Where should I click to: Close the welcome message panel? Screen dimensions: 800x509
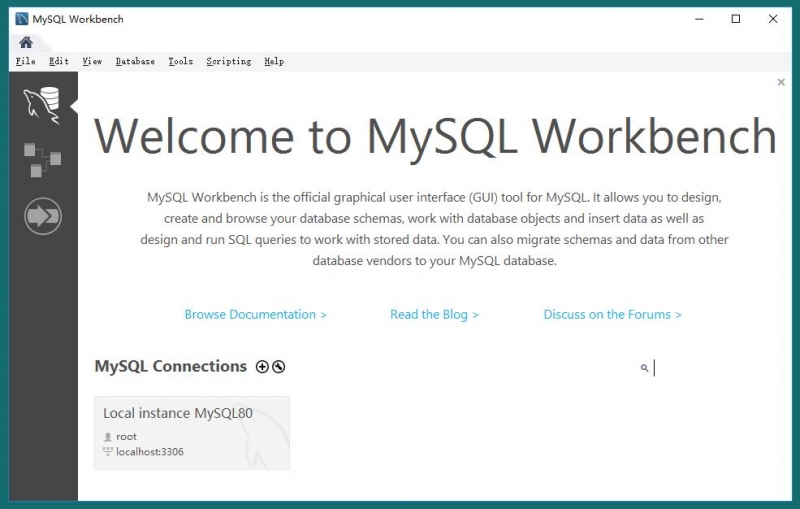[781, 83]
